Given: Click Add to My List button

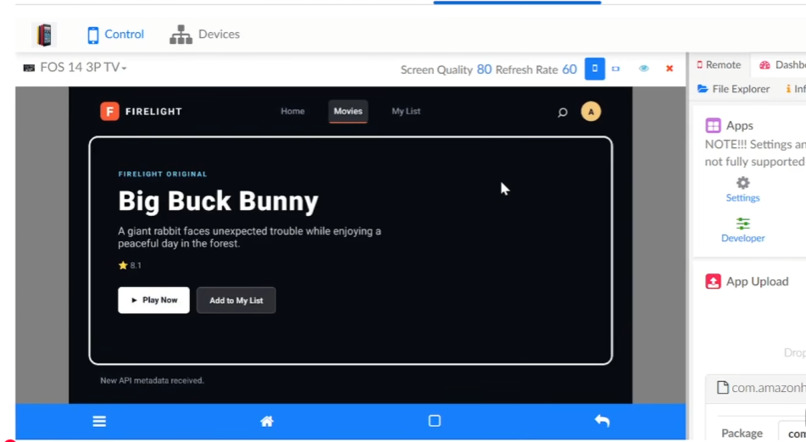Looking at the screenshot, I should point(236,300).
